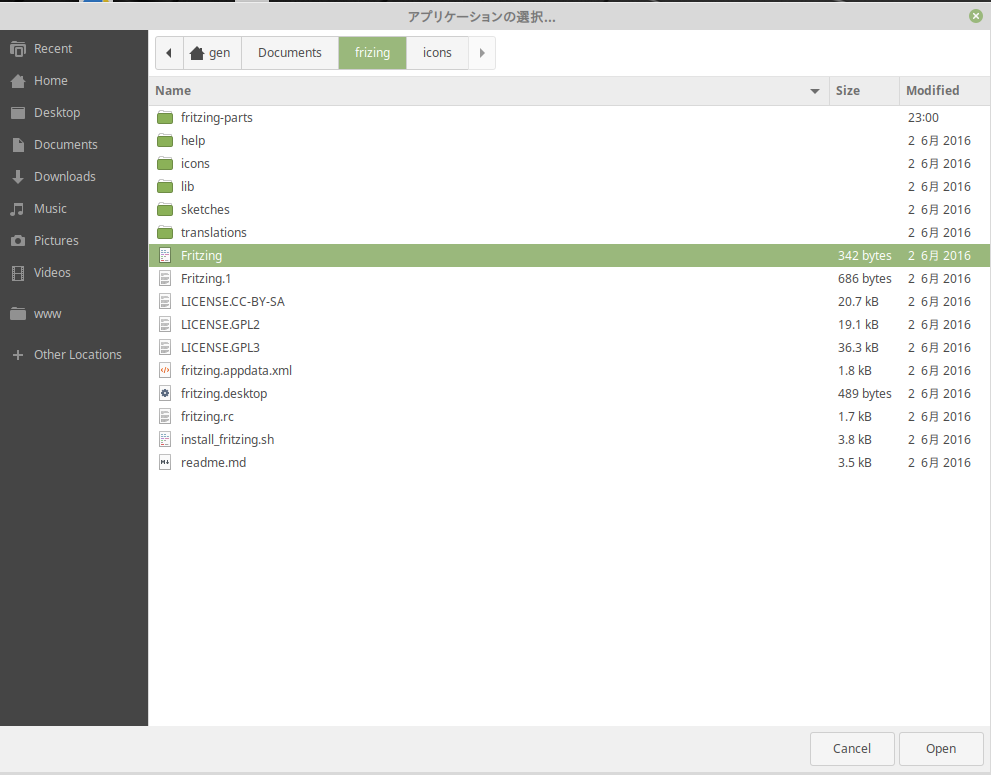Image resolution: width=991 pixels, height=775 pixels.
Task: Select the lib folder icon
Action: pos(165,186)
